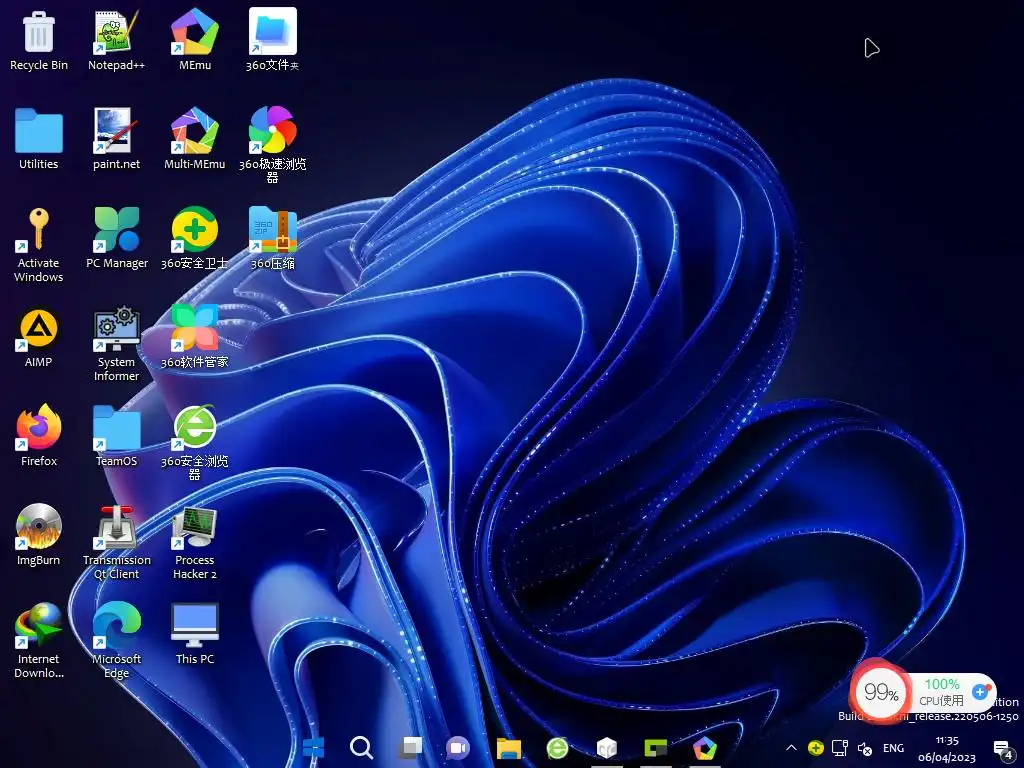Open the clock and date flyout
This screenshot has height=768, width=1024.
tap(946, 749)
